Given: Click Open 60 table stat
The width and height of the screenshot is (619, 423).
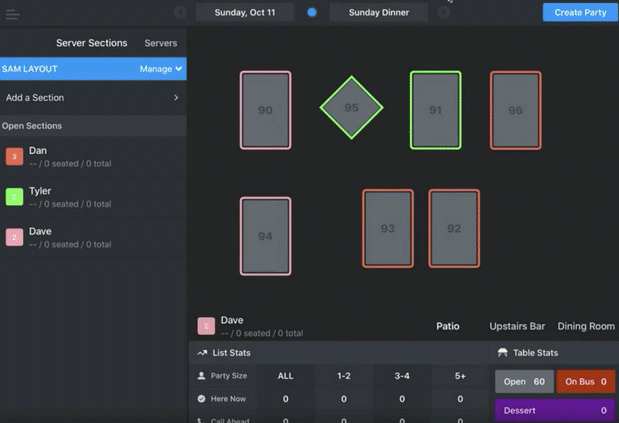Looking at the screenshot, I should [524, 382].
